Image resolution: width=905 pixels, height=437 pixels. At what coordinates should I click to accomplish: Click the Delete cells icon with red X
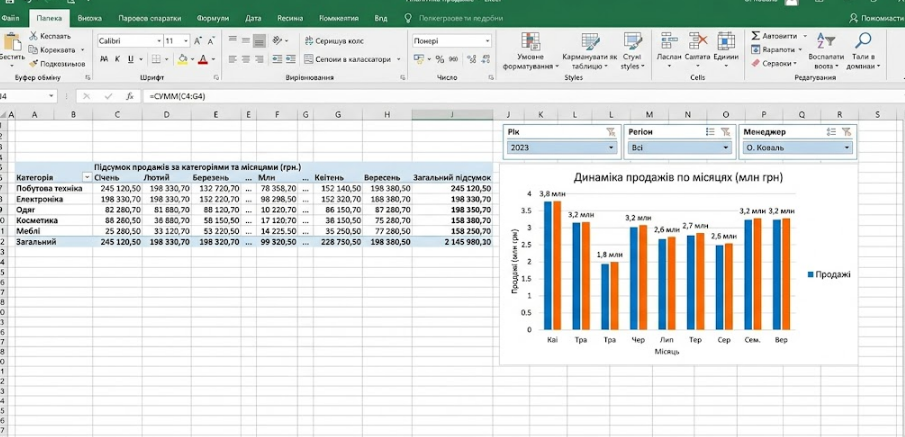(x=698, y=40)
